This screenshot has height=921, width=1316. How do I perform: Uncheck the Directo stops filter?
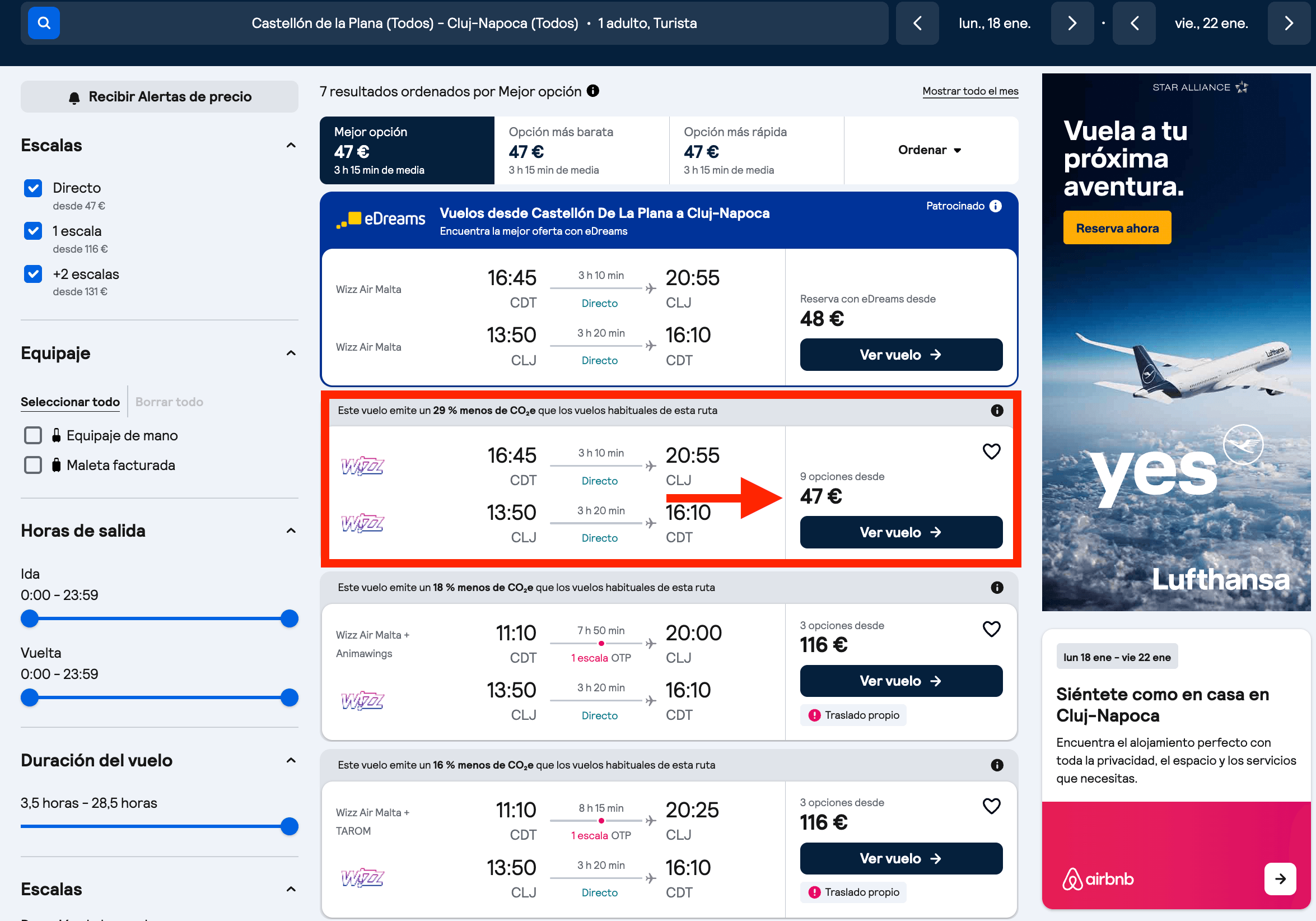coord(33,188)
